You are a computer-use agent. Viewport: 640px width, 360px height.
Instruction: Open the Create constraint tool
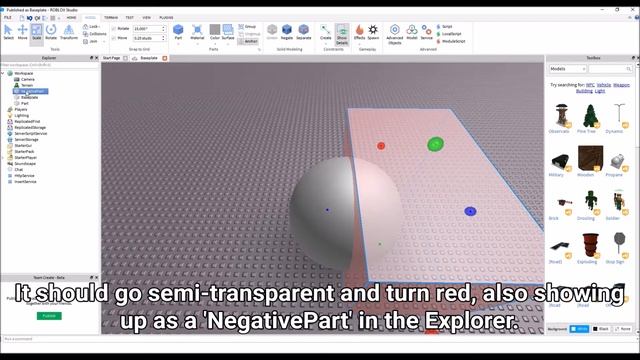pyautogui.click(x=325, y=32)
